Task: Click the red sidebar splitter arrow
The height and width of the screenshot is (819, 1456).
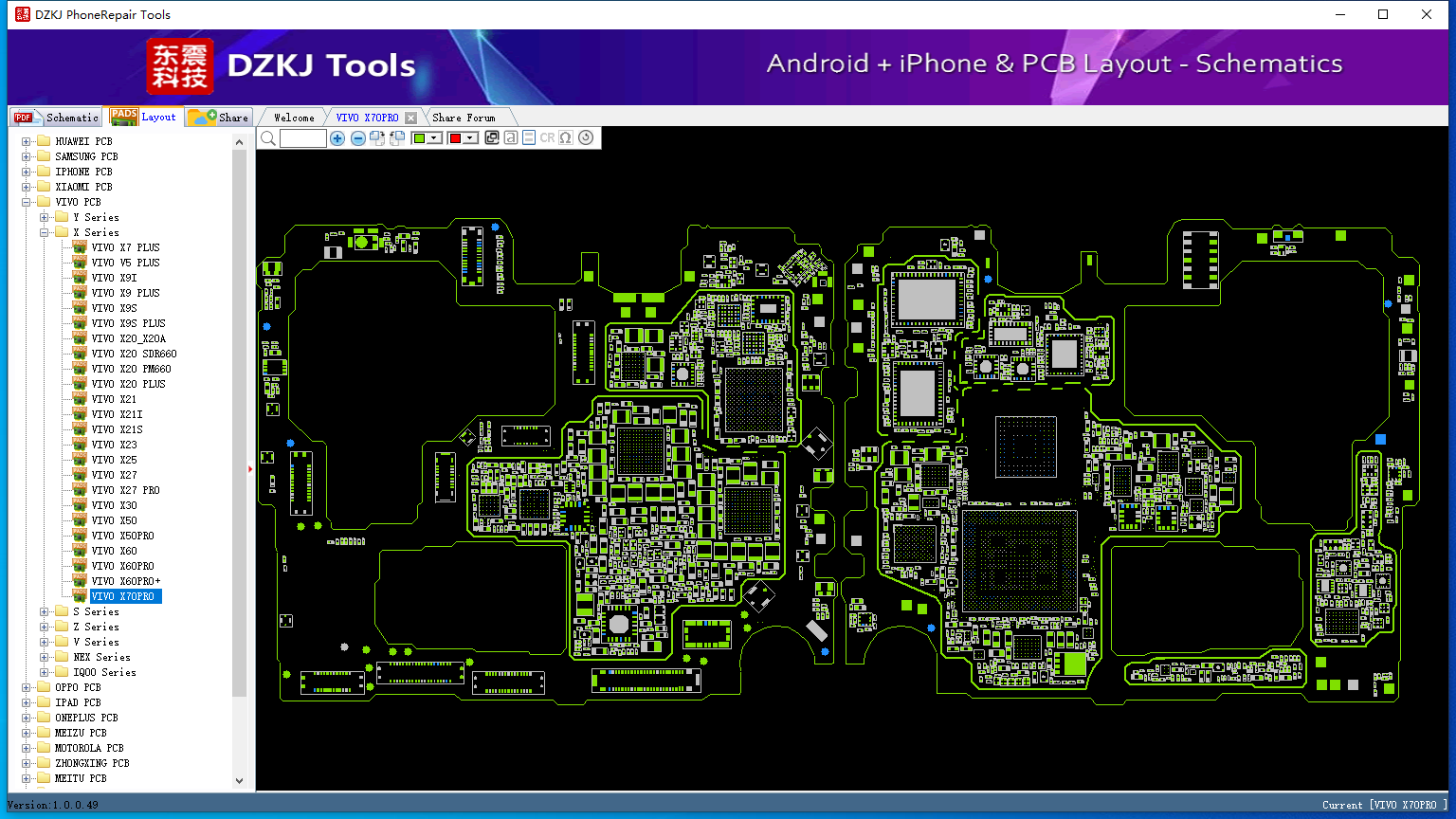Action: (x=250, y=468)
